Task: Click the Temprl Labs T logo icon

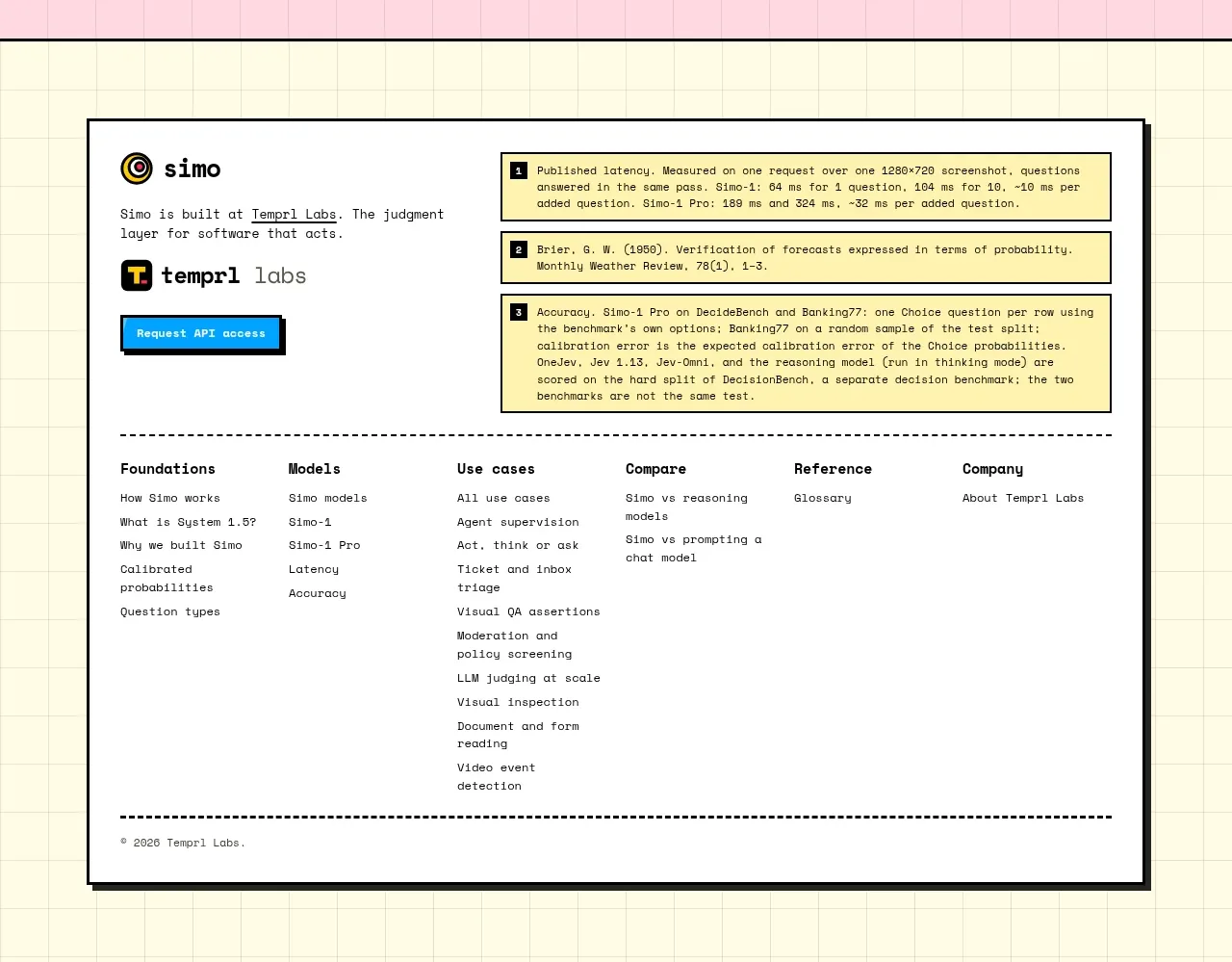Action: pyautogui.click(x=137, y=275)
